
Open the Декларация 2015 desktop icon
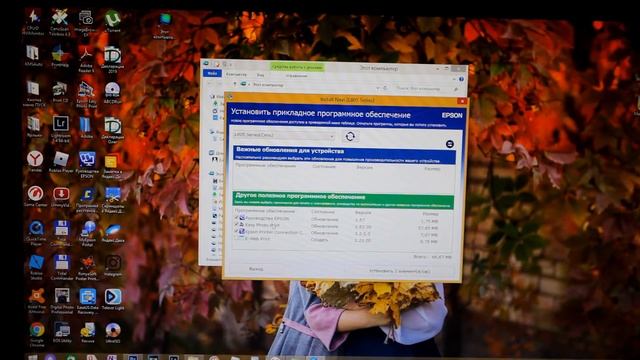(x=112, y=59)
